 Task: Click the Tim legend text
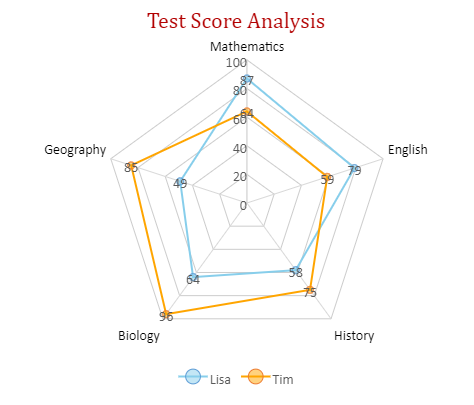[x=283, y=380]
